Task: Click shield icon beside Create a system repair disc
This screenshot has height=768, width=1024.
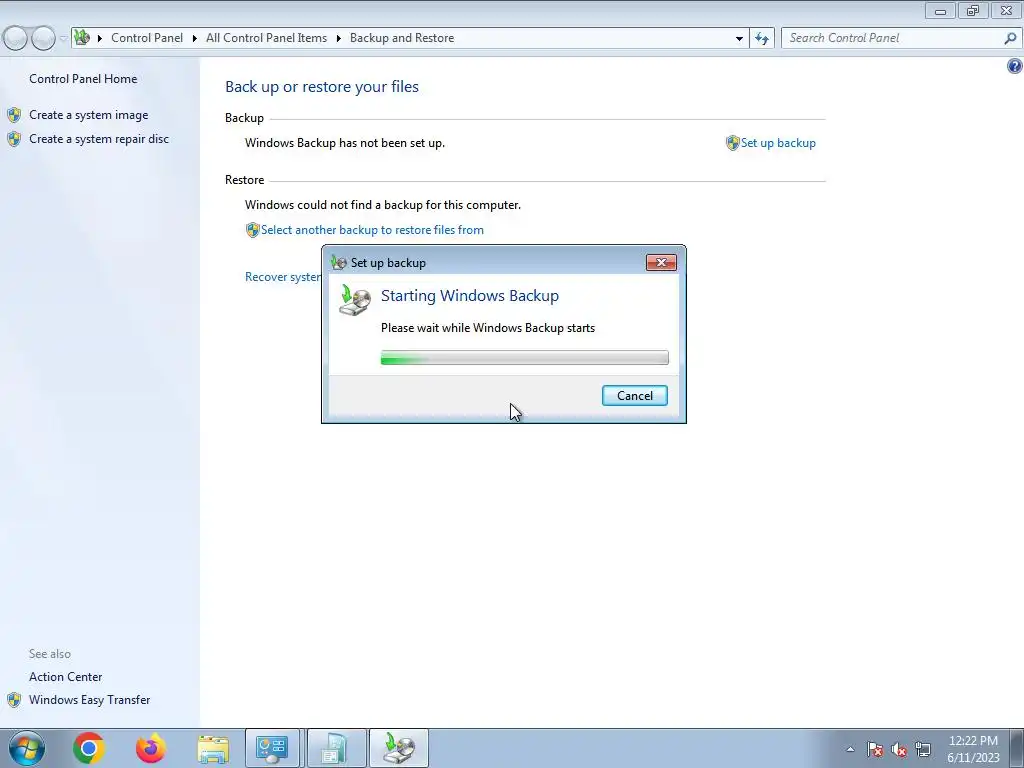Action: [14, 139]
